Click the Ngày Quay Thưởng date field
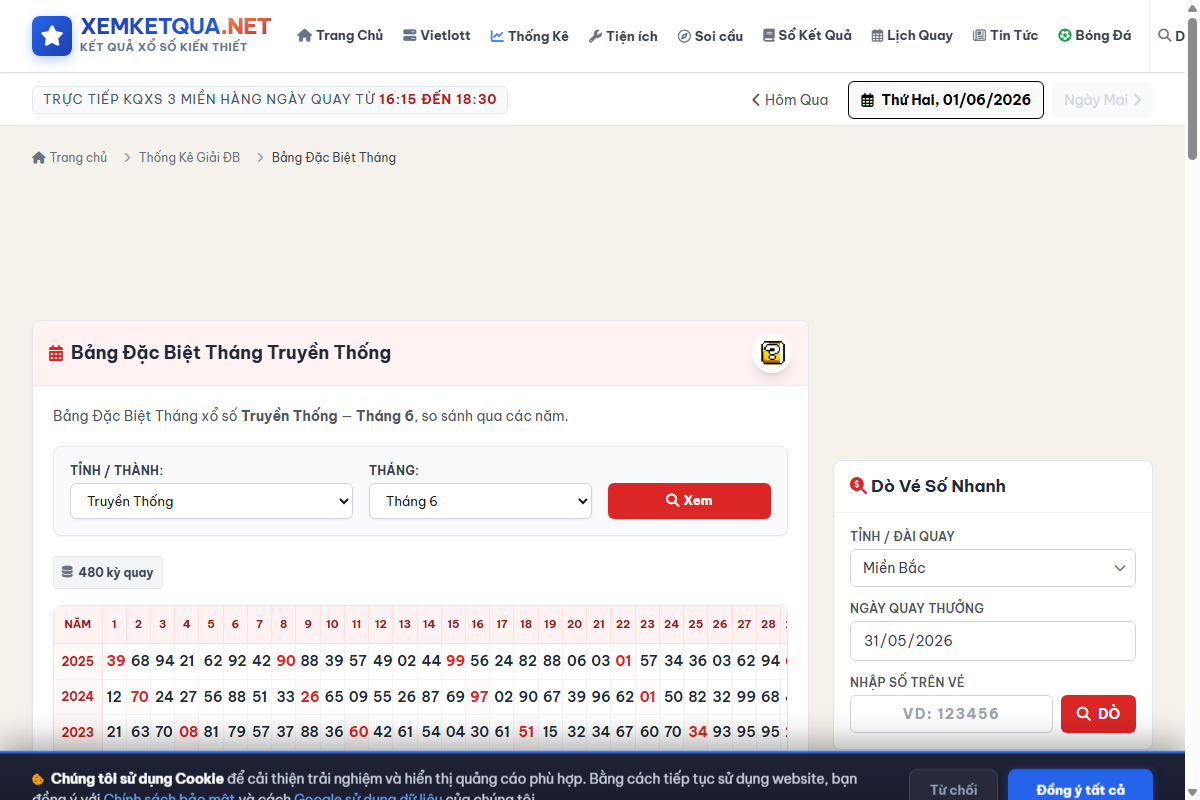This screenshot has width=1200, height=800. click(993, 641)
